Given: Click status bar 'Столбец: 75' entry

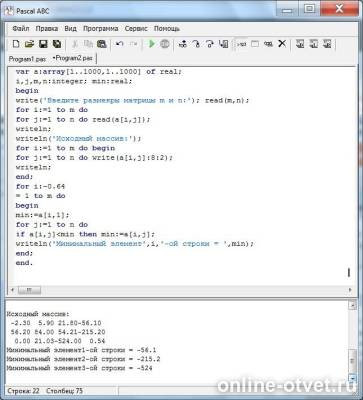Looking at the screenshot, I should [x=64, y=391].
